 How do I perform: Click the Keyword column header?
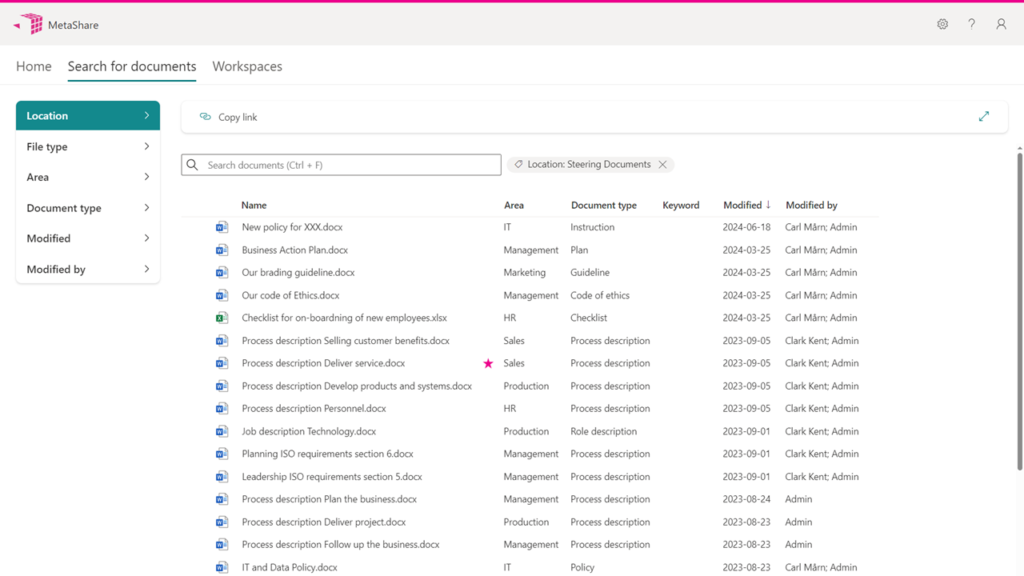pyautogui.click(x=680, y=205)
